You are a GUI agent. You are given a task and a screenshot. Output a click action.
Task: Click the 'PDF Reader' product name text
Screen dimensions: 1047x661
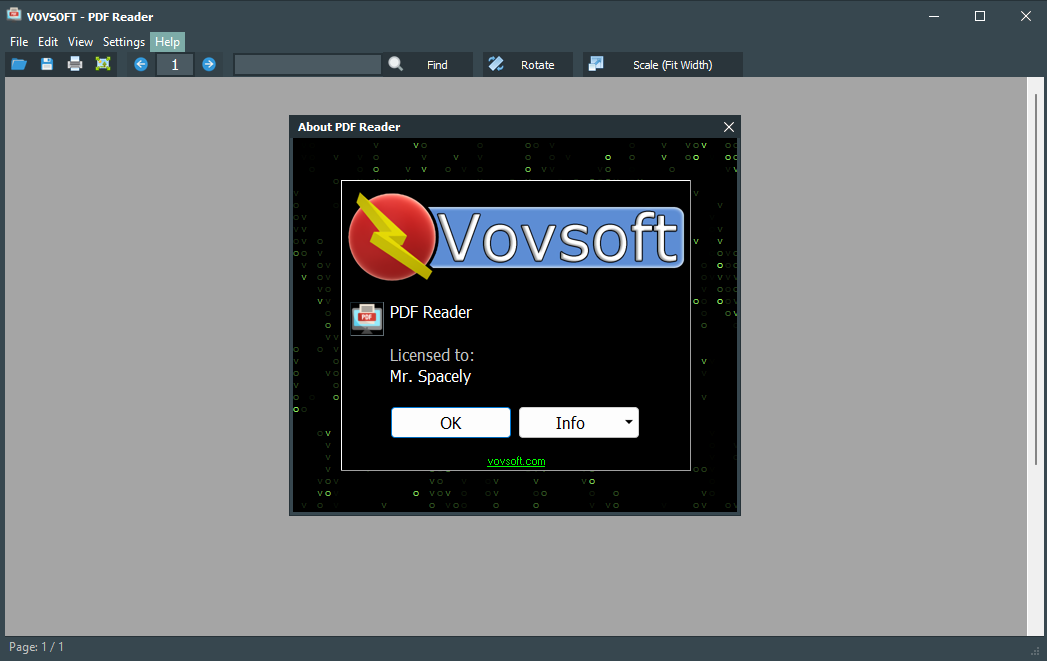pyautogui.click(x=431, y=312)
